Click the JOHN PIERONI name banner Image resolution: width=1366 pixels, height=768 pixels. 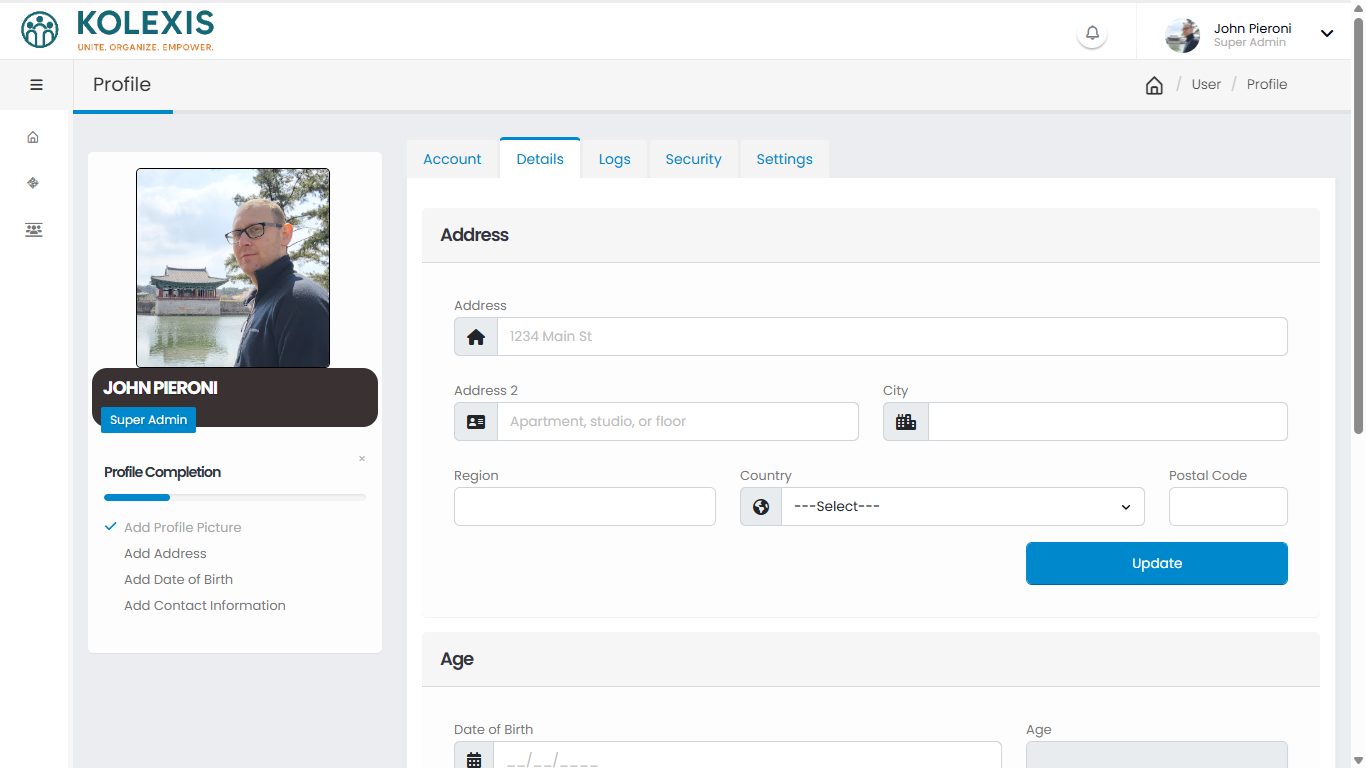click(x=235, y=397)
